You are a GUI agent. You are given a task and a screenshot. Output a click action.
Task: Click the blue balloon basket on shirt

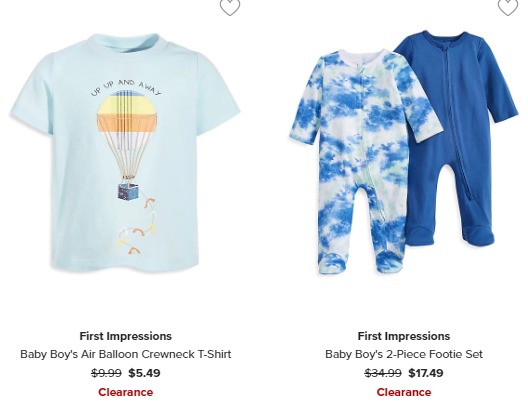point(128,192)
